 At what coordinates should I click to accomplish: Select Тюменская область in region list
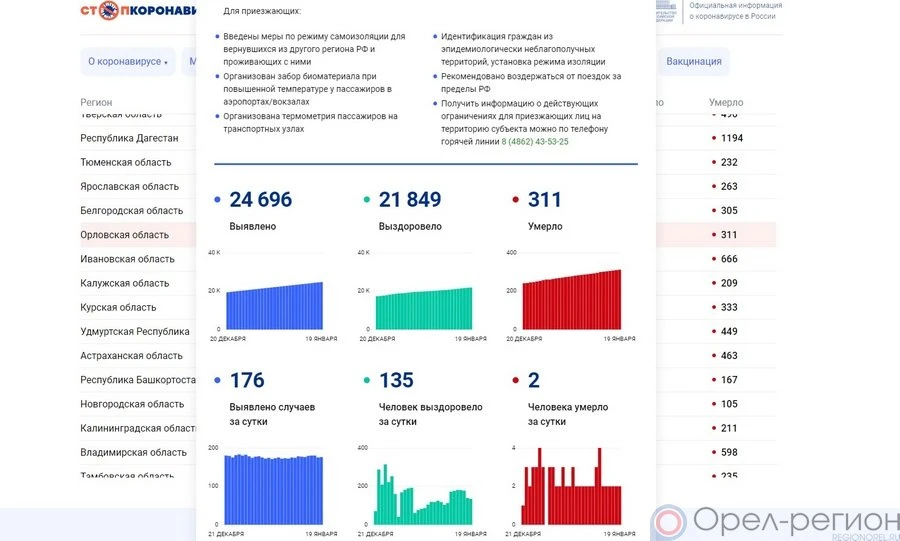(125, 162)
